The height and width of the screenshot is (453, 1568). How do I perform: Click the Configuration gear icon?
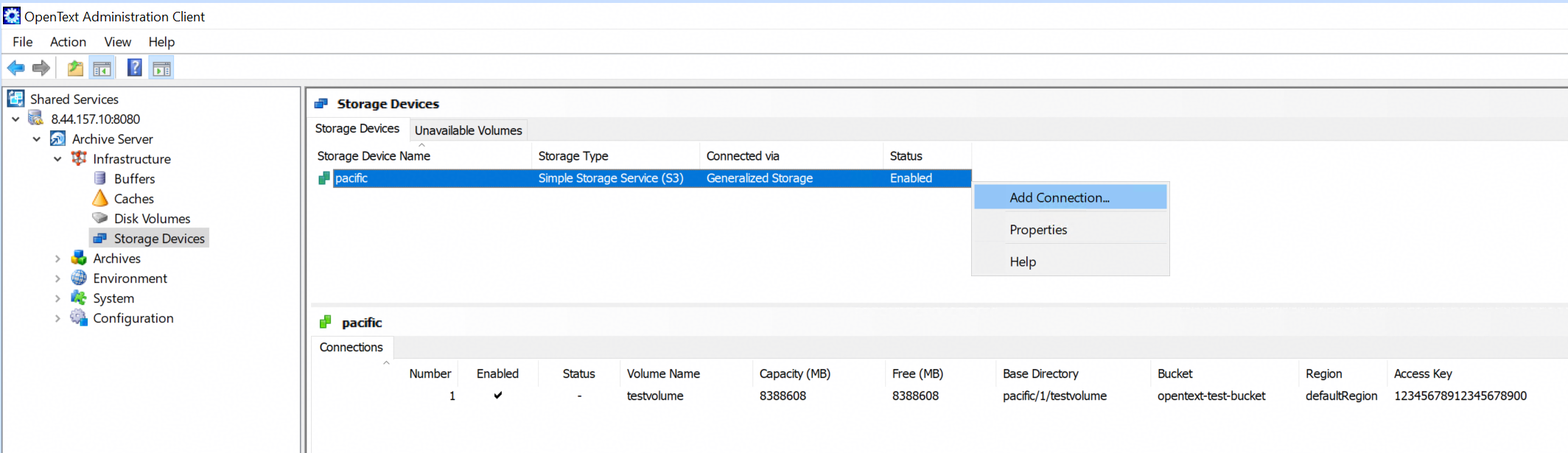tap(79, 317)
